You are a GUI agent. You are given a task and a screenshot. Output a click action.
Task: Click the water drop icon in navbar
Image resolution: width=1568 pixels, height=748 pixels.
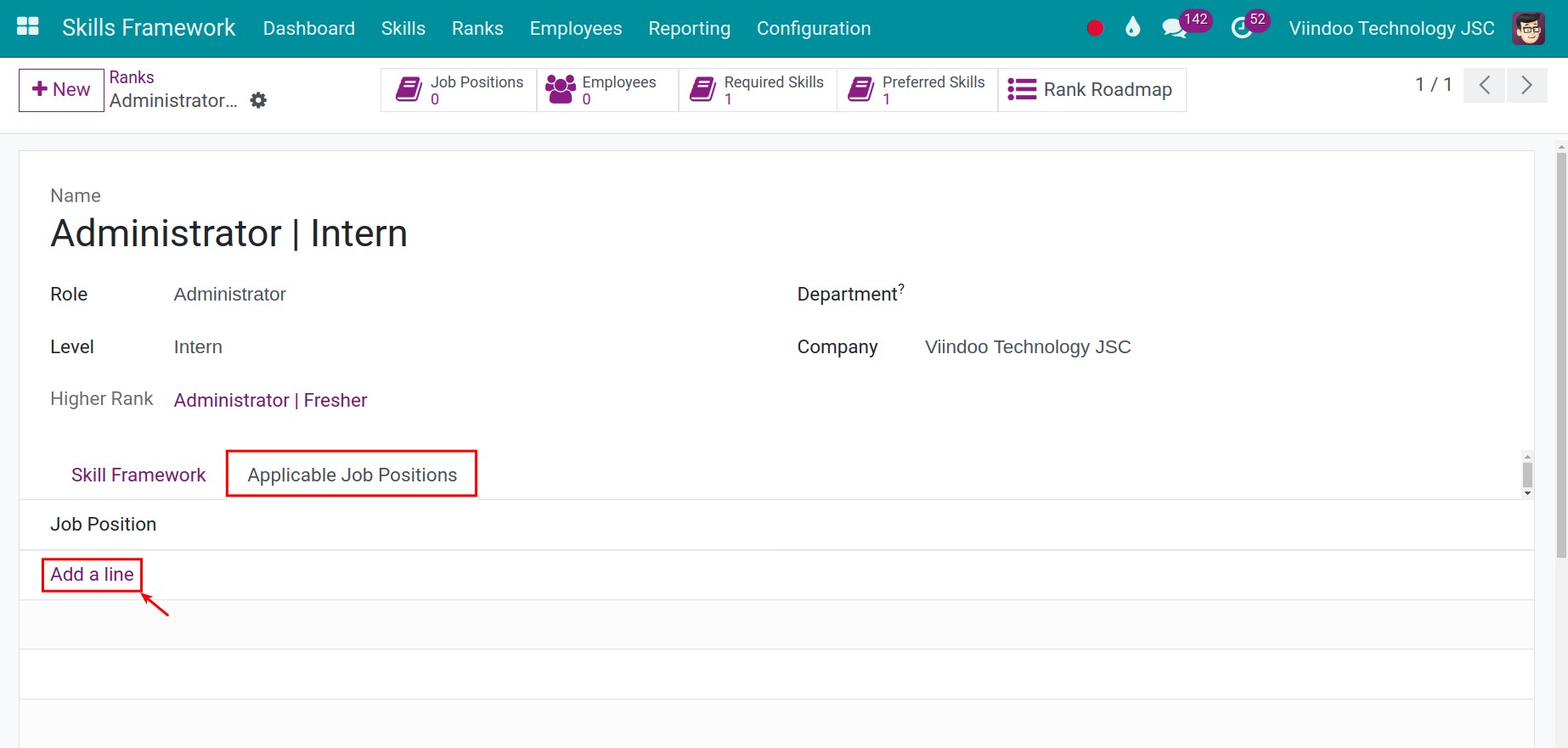1132,27
